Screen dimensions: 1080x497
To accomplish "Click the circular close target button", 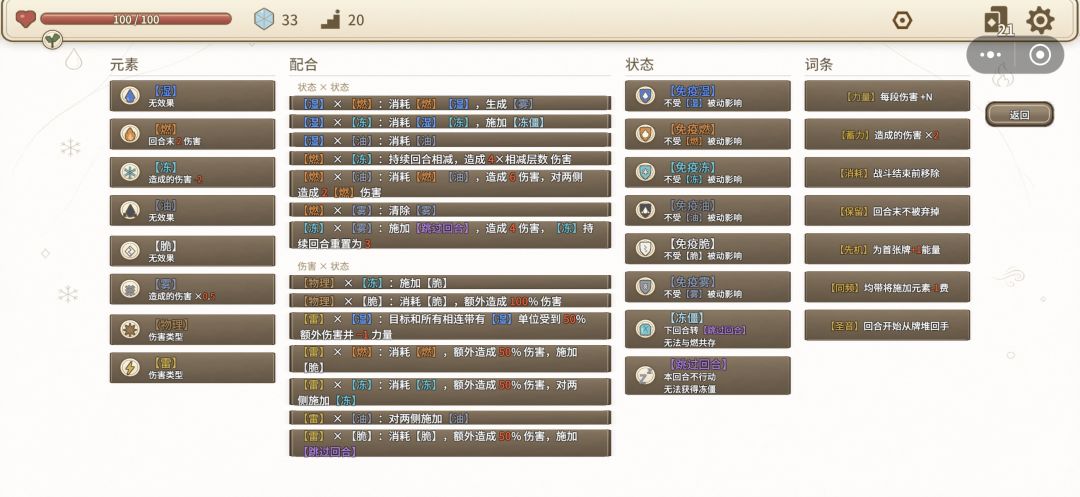I will (1040, 55).
